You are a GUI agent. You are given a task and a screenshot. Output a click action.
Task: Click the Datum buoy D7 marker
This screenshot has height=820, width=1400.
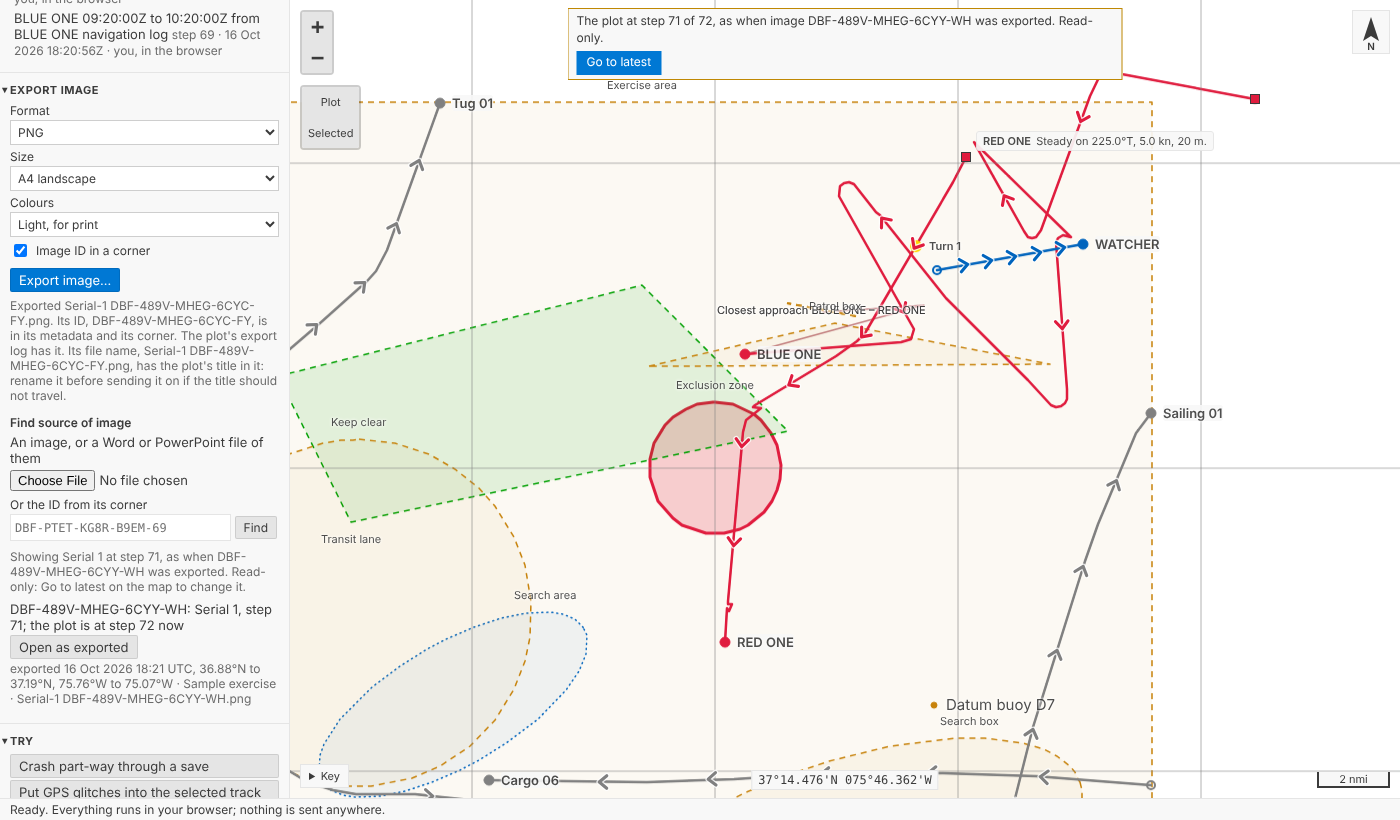tap(934, 705)
